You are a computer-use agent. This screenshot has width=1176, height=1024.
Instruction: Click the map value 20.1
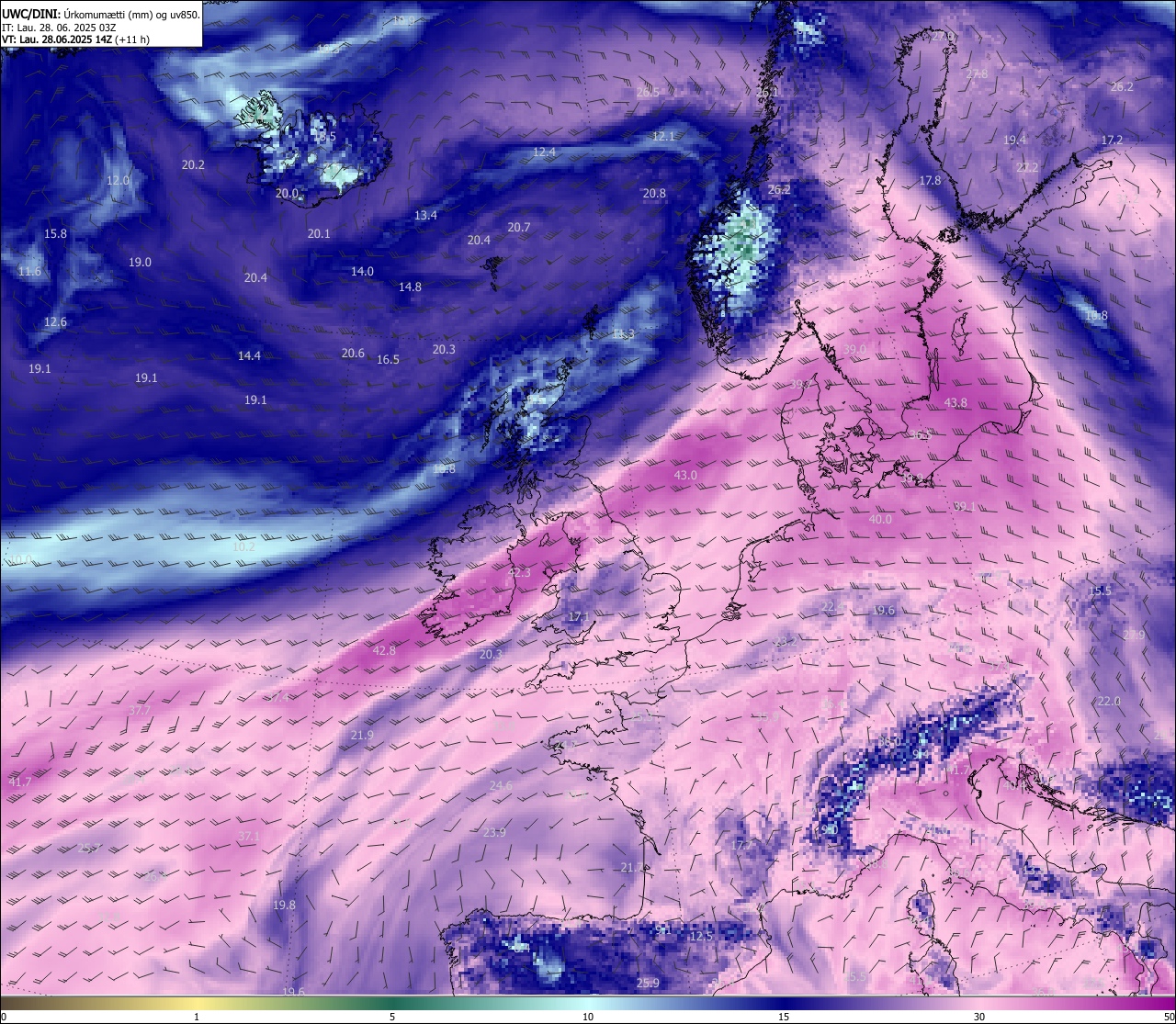pyautogui.click(x=319, y=234)
